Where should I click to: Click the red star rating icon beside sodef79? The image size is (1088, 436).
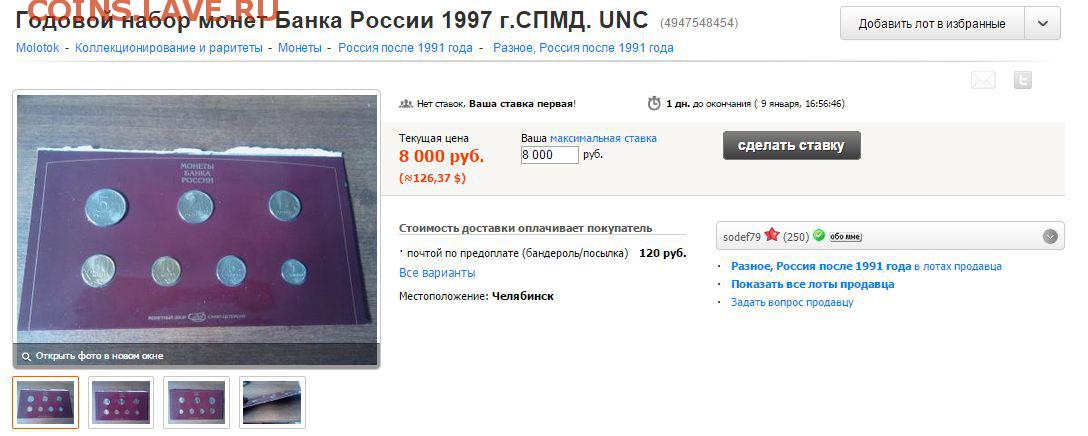(772, 235)
